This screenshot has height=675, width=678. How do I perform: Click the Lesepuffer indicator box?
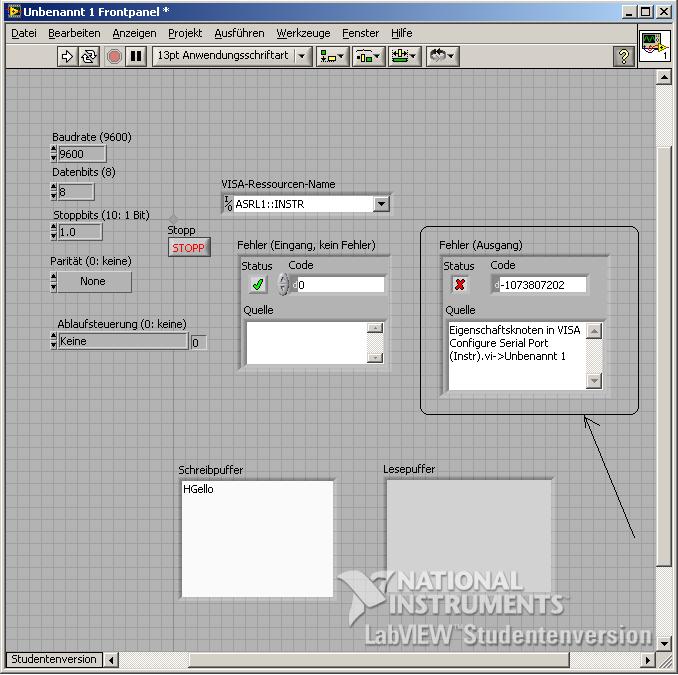469,536
